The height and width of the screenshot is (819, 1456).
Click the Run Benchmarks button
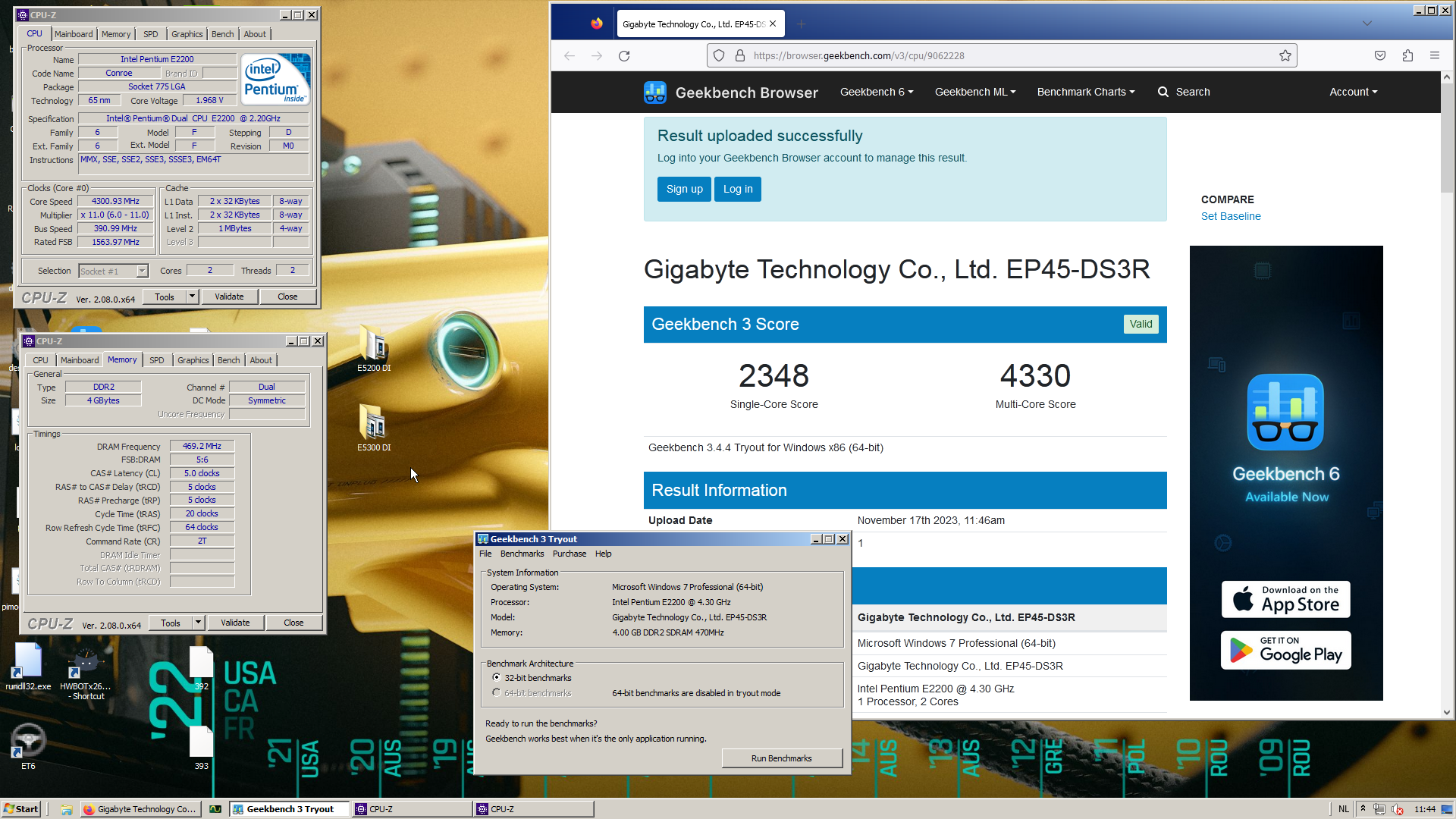pyautogui.click(x=781, y=758)
